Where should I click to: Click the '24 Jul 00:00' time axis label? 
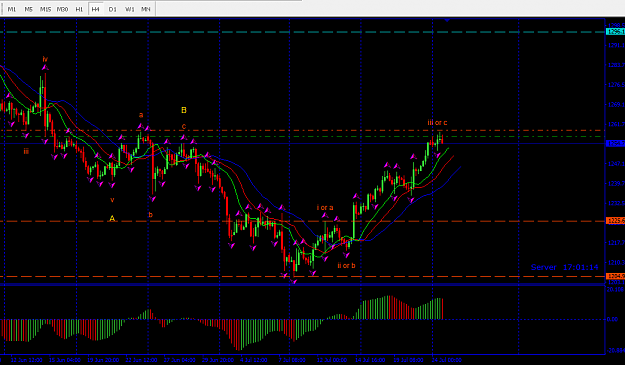(446, 360)
